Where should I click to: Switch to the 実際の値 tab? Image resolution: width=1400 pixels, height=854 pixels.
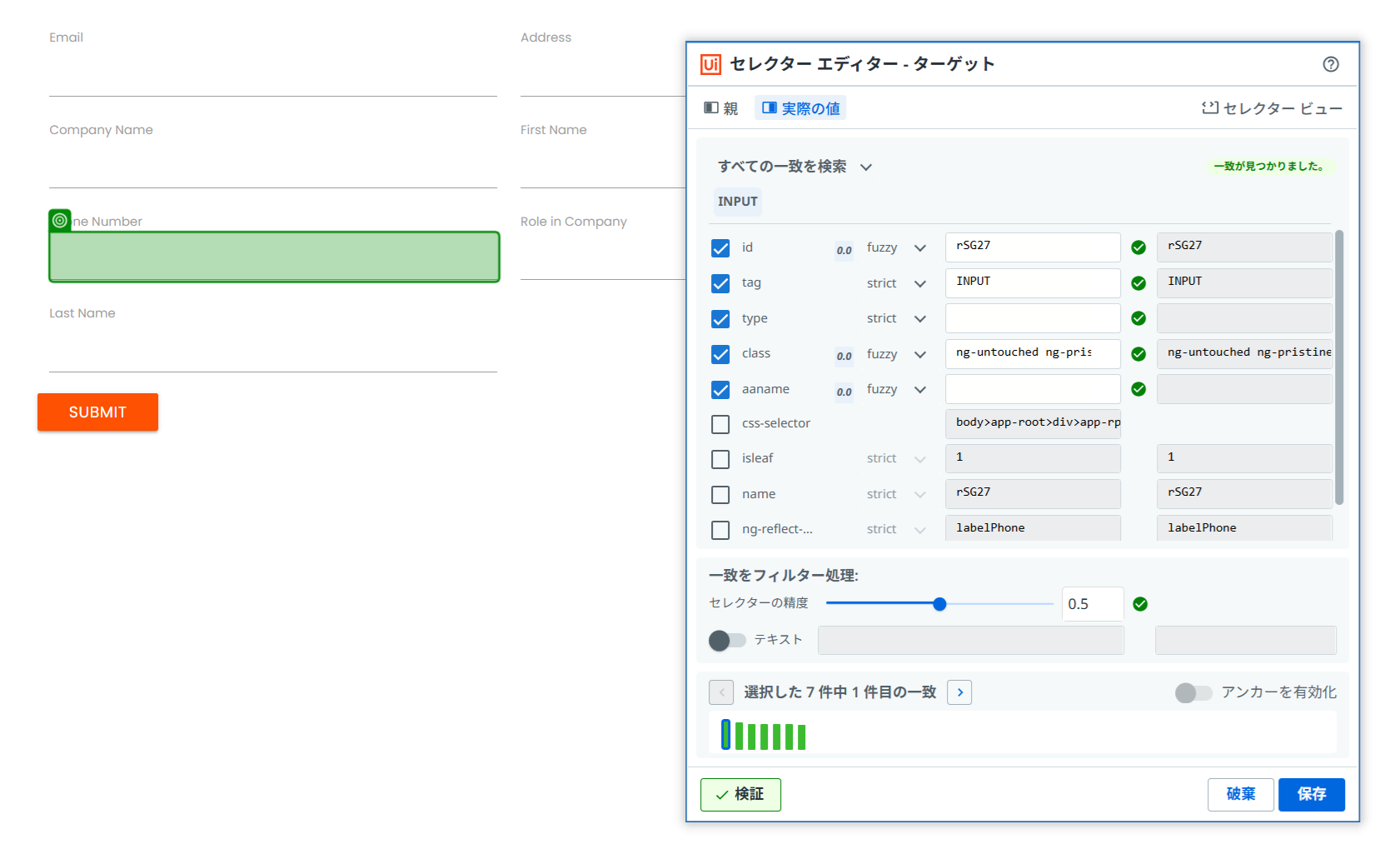(800, 108)
